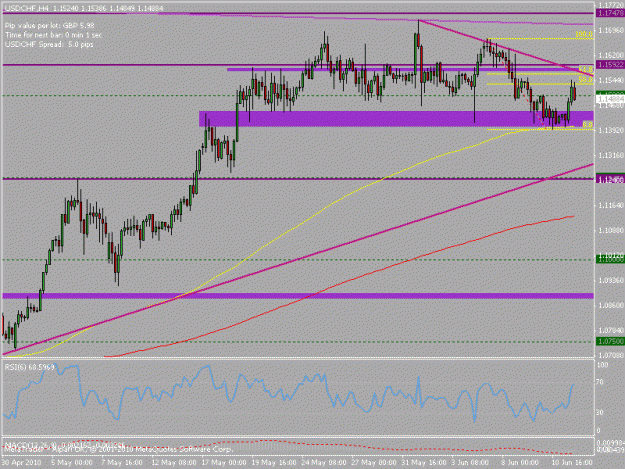Screen dimensions: 625x469
Task: Select the Fibonacci 61.8 level label
Action: (586, 69)
